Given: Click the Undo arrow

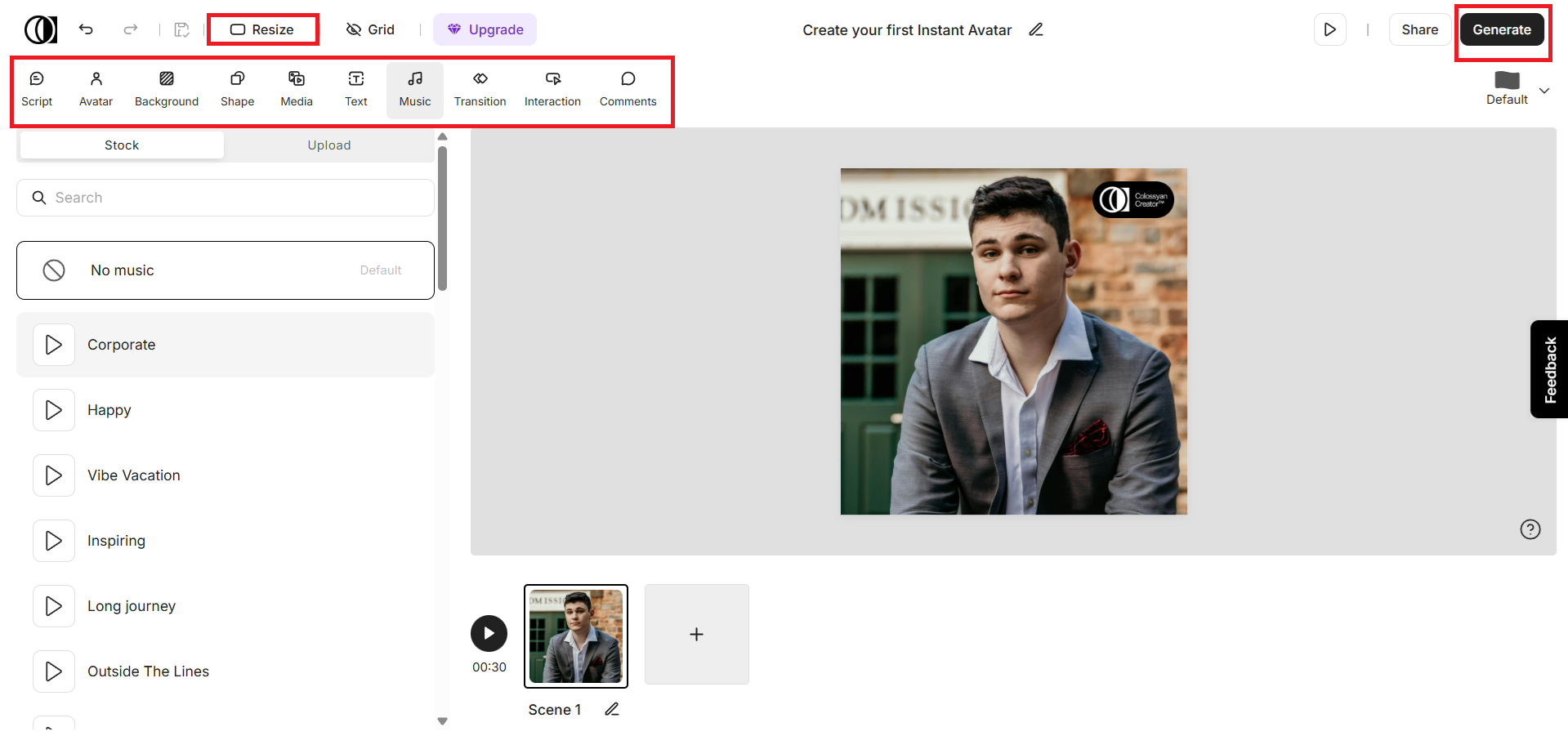Looking at the screenshot, I should (86, 29).
